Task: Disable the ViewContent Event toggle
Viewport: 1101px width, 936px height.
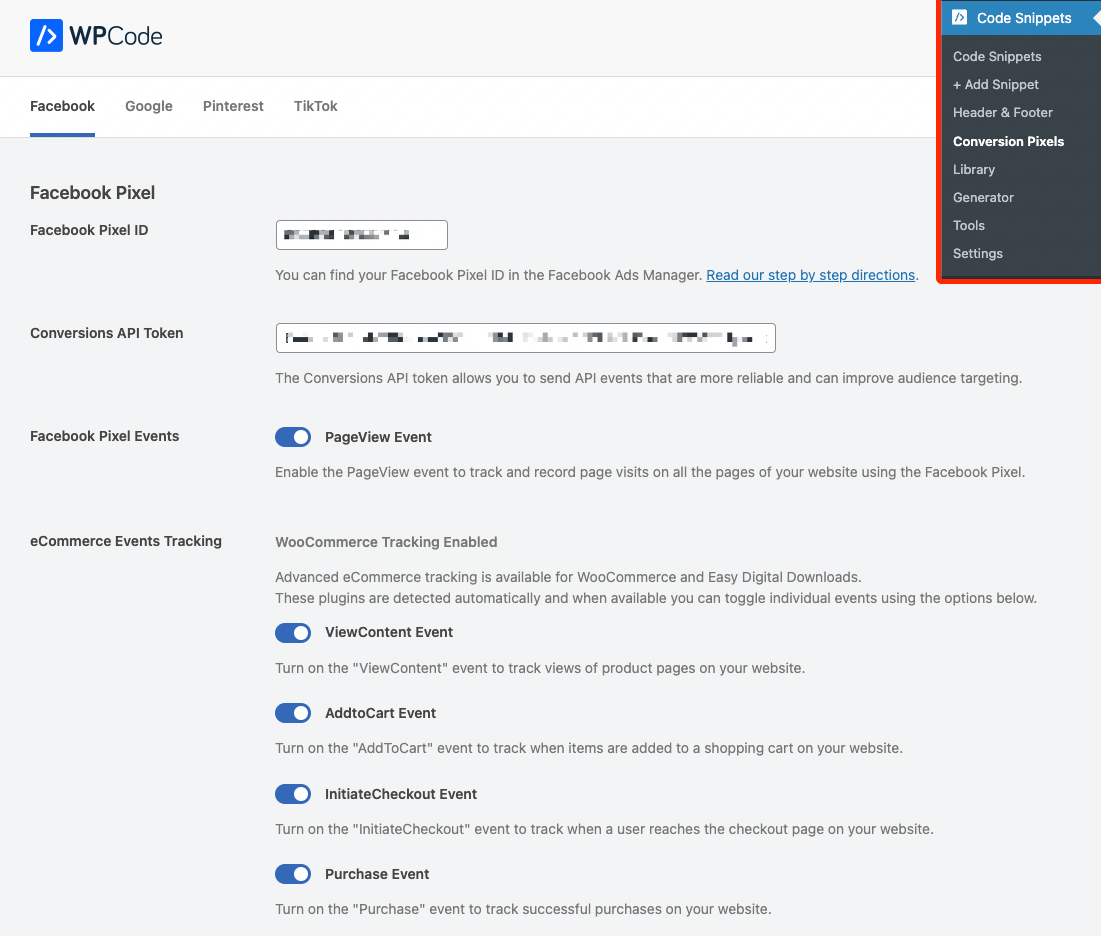Action: pos(293,632)
